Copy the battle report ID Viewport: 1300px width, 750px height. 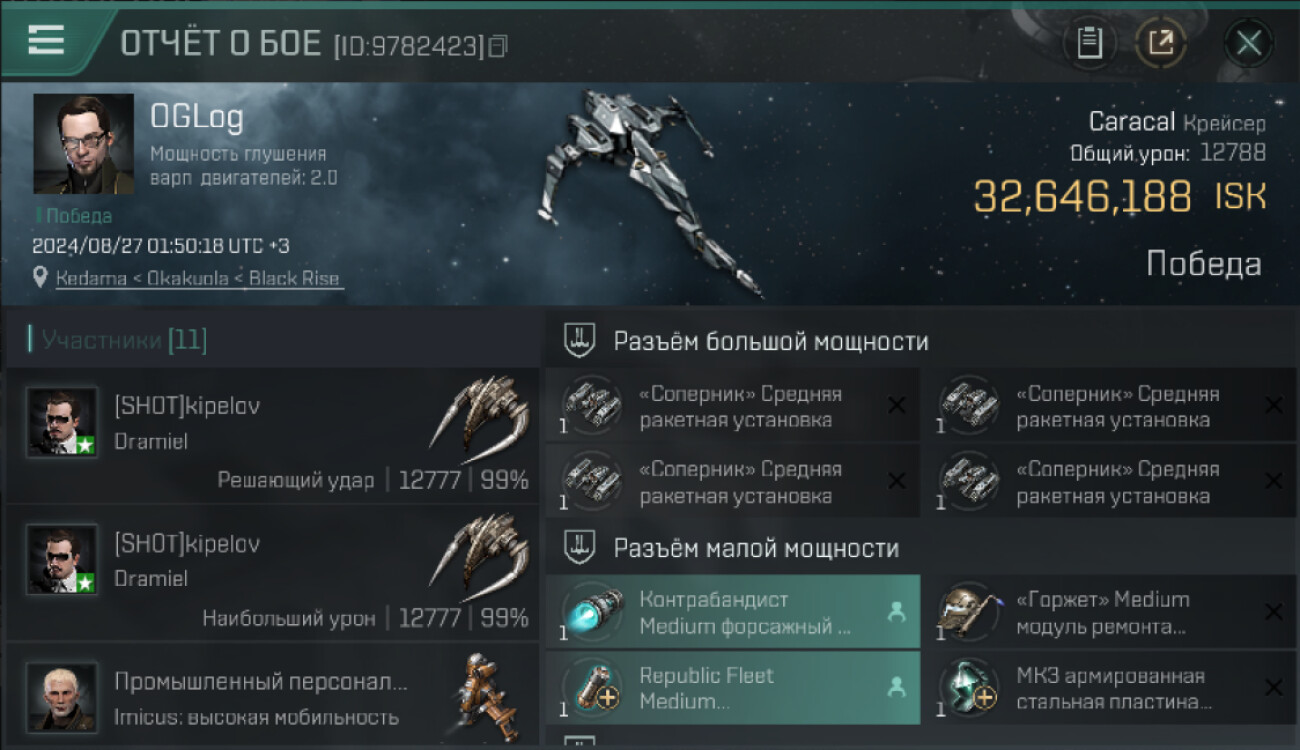pos(497,46)
